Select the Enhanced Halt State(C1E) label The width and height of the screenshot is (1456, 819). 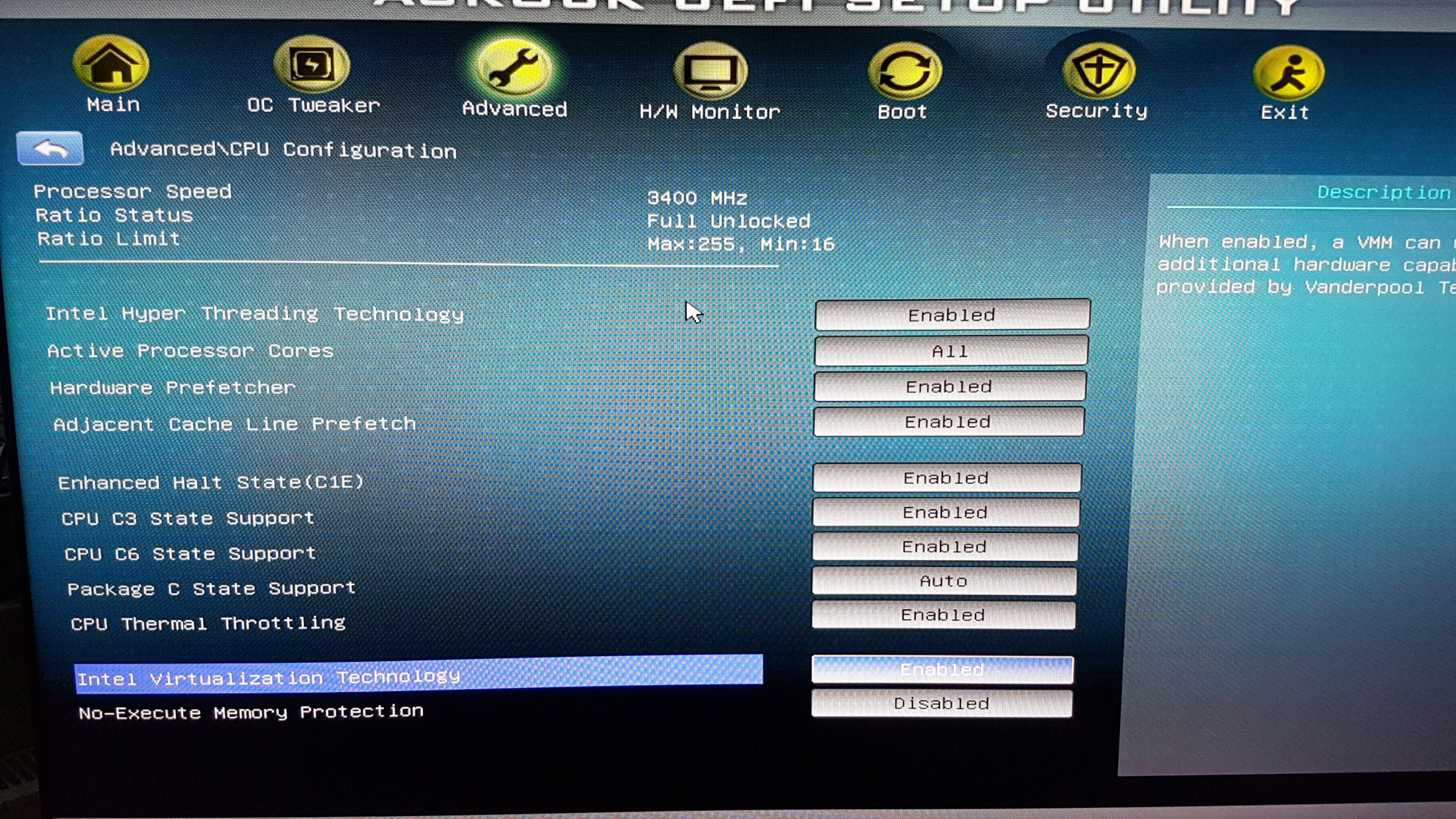coord(211,482)
